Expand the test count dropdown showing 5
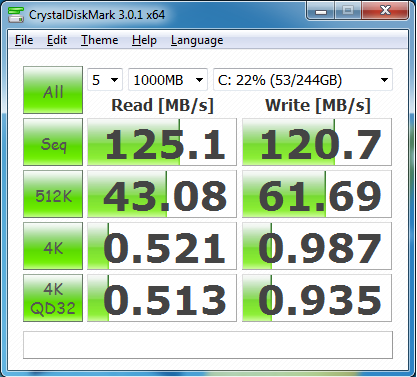This screenshot has height=377, width=417. pos(105,80)
